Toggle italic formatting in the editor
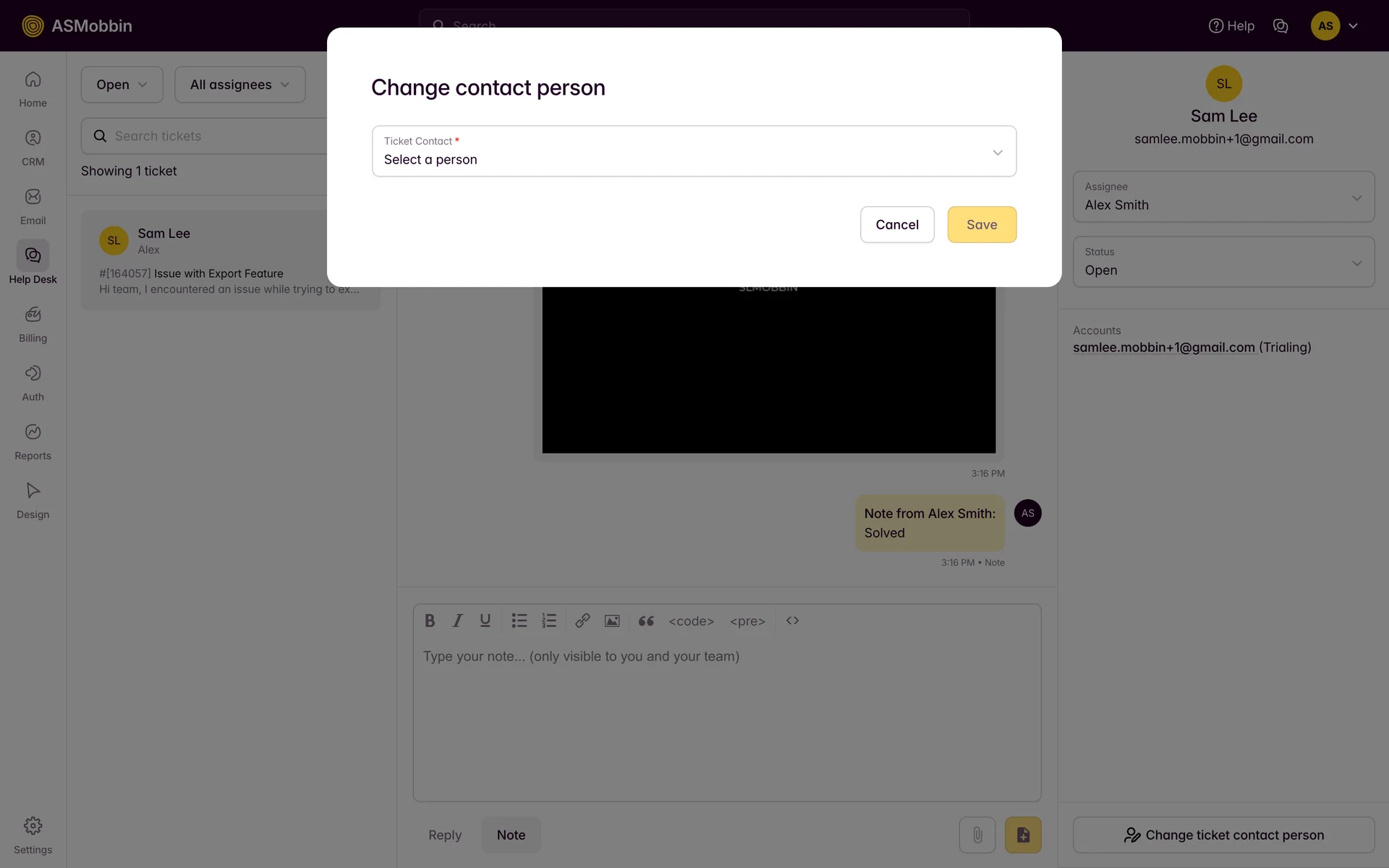Image resolution: width=1389 pixels, height=868 pixels. click(x=457, y=621)
